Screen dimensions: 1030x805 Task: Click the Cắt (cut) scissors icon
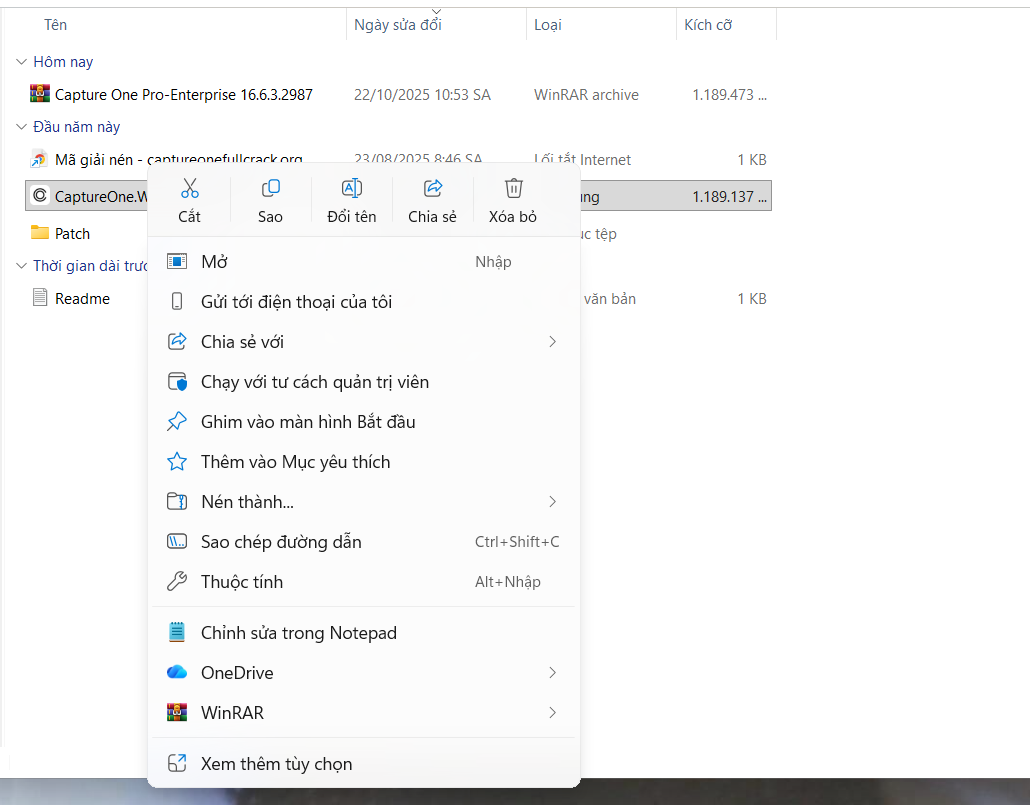[x=190, y=188]
